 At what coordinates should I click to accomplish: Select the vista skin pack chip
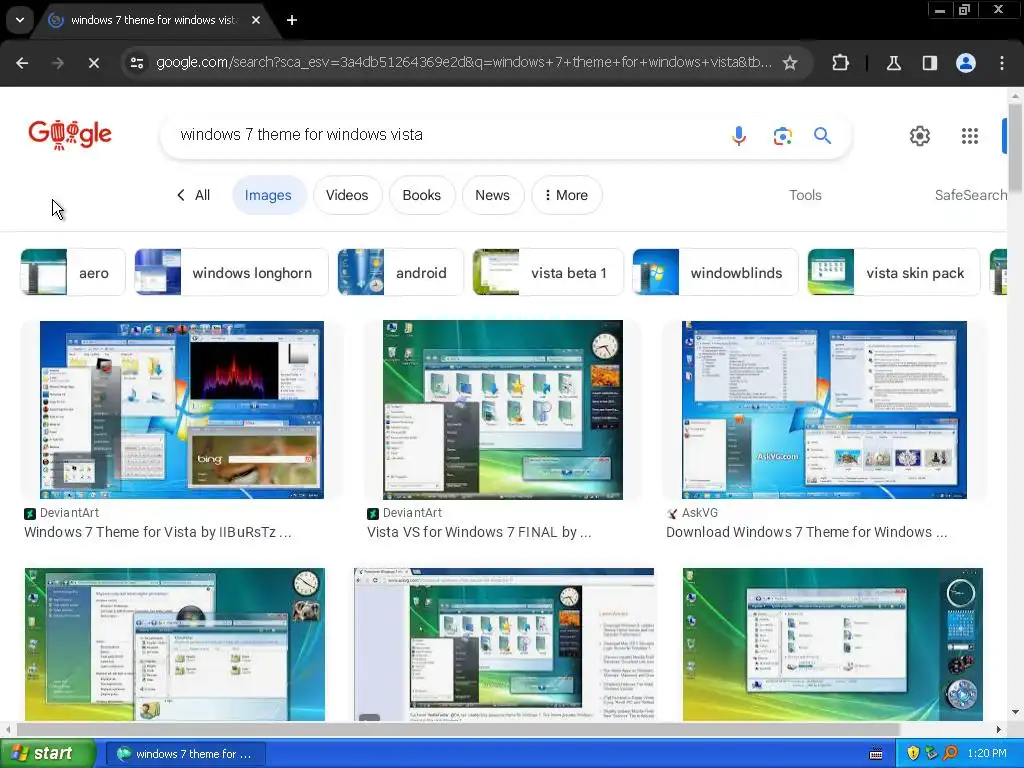point(894,272)
